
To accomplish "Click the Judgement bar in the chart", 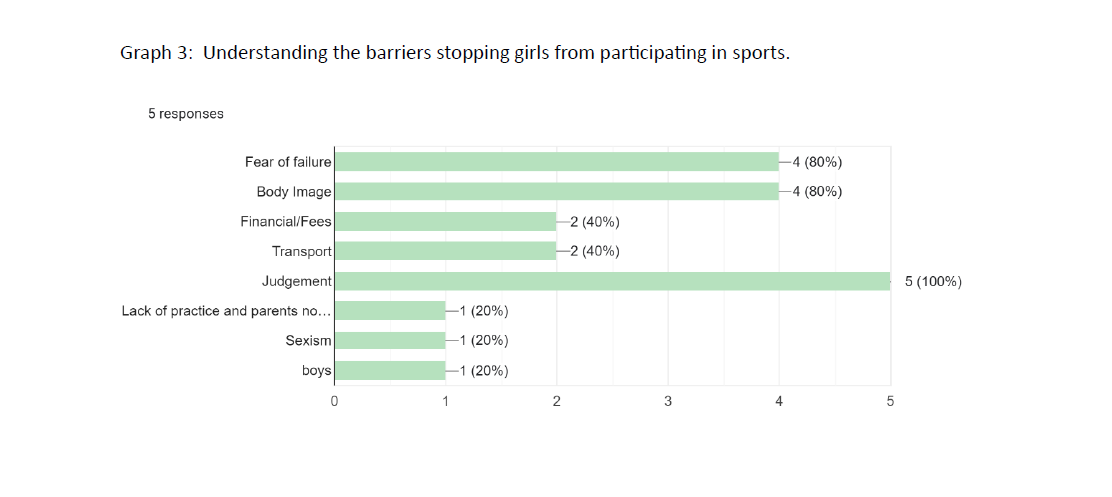I will (x=611, y=281).
